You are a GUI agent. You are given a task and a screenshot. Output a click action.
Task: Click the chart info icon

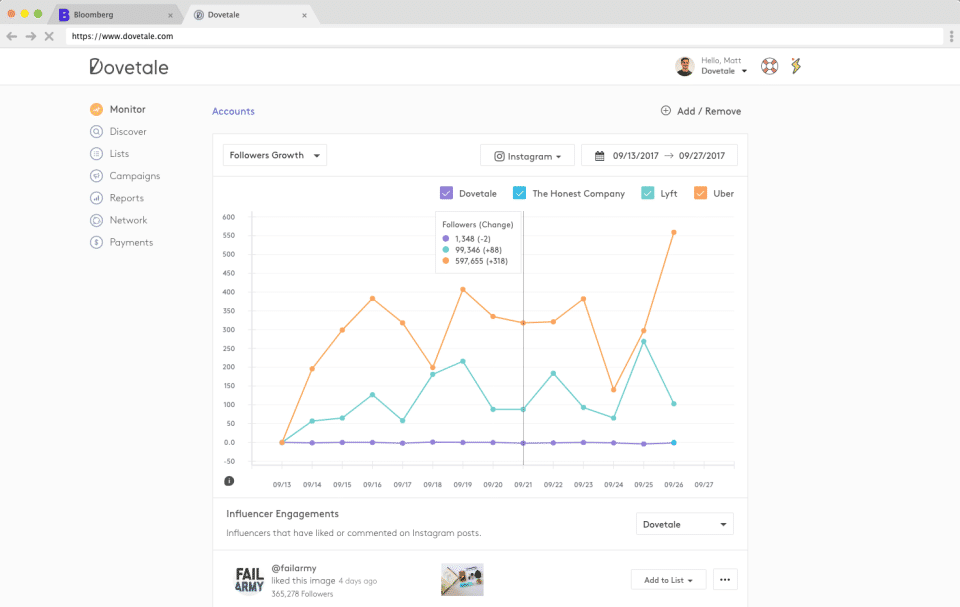(x=230, y=481)
